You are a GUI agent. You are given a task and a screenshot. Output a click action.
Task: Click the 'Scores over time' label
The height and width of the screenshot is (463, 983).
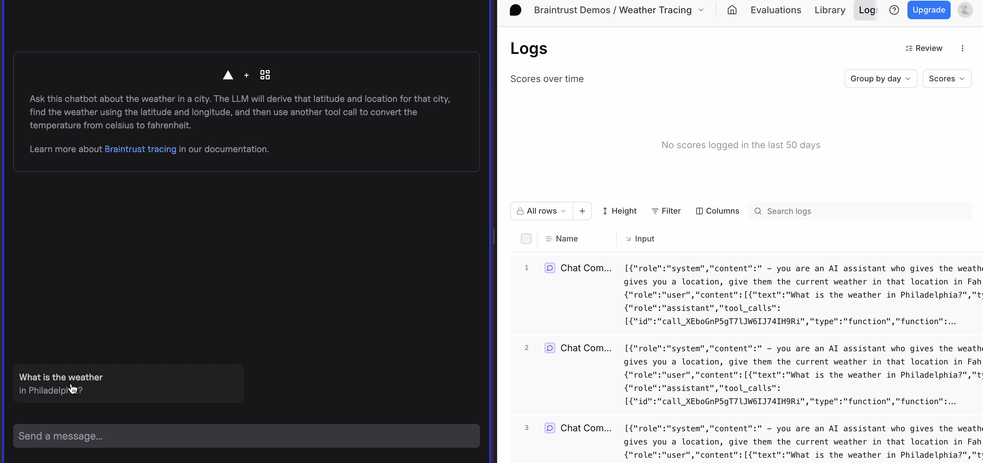coord(547,79)
